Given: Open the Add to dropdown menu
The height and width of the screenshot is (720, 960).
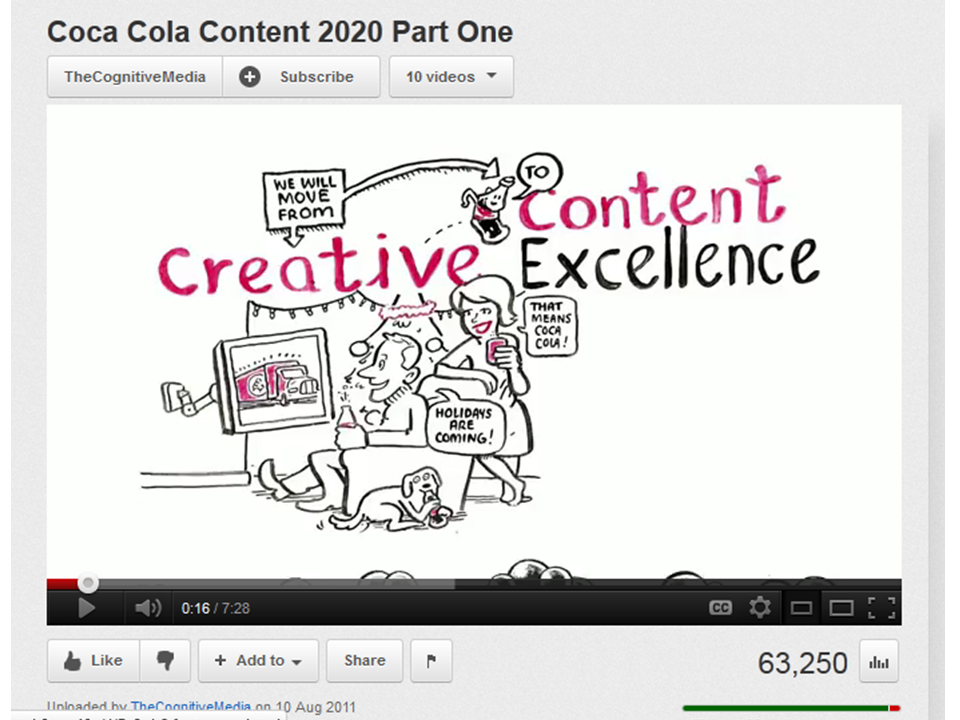Looking at the screenshot, I should tap(258, 661).
